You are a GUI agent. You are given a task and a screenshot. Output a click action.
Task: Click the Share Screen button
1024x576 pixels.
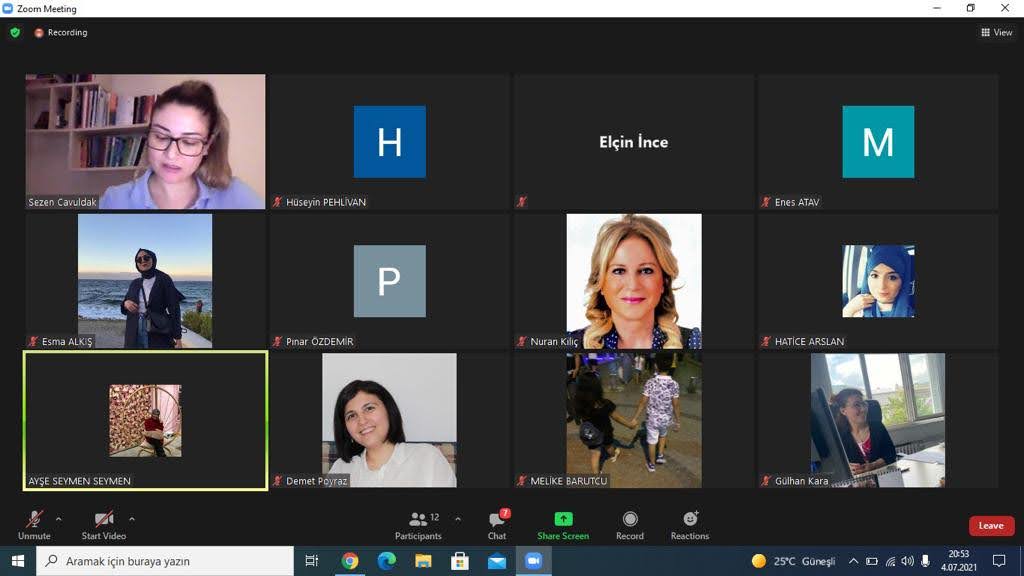click(x=563, y=525)
